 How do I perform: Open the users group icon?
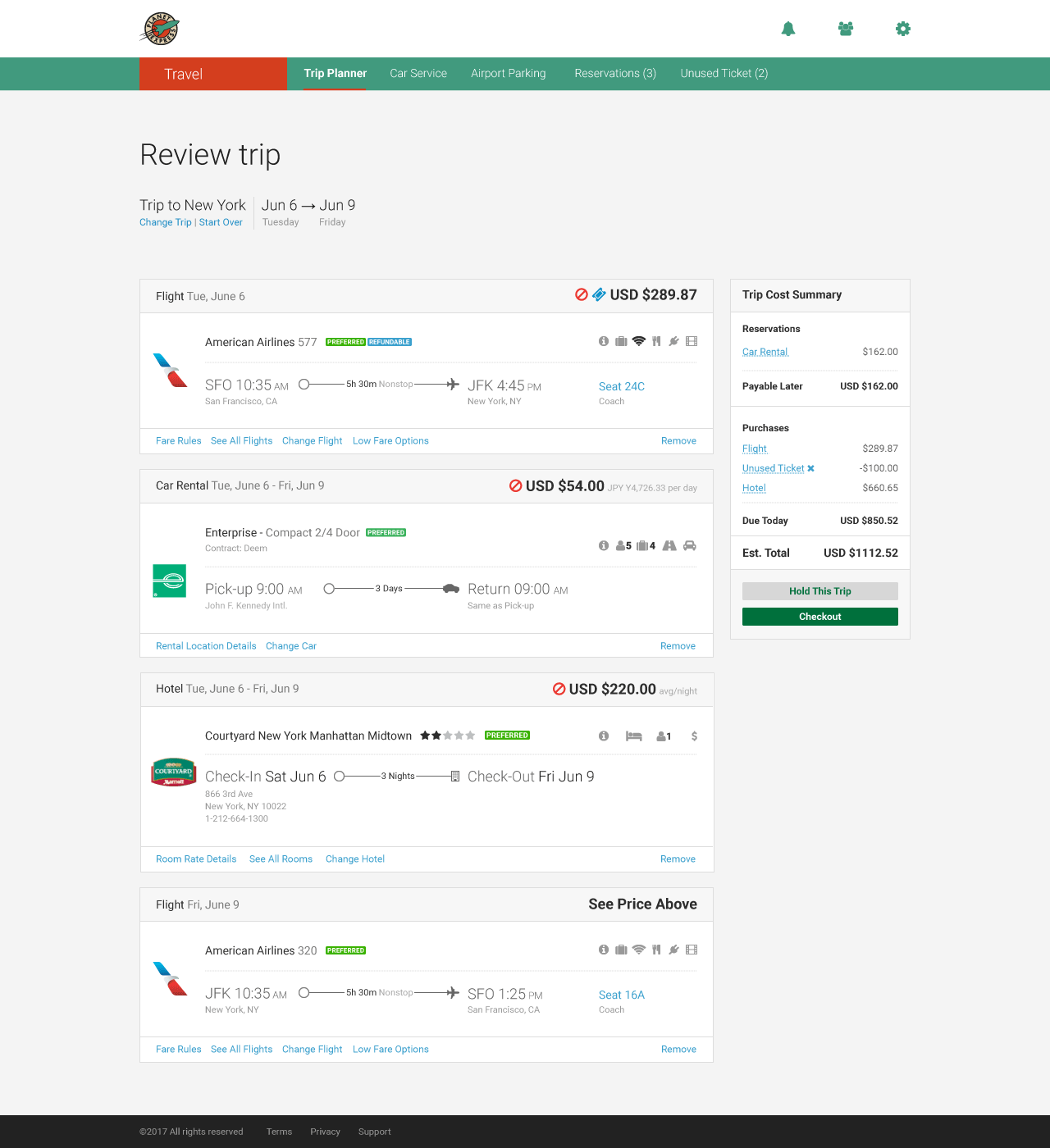click(846, 29)
